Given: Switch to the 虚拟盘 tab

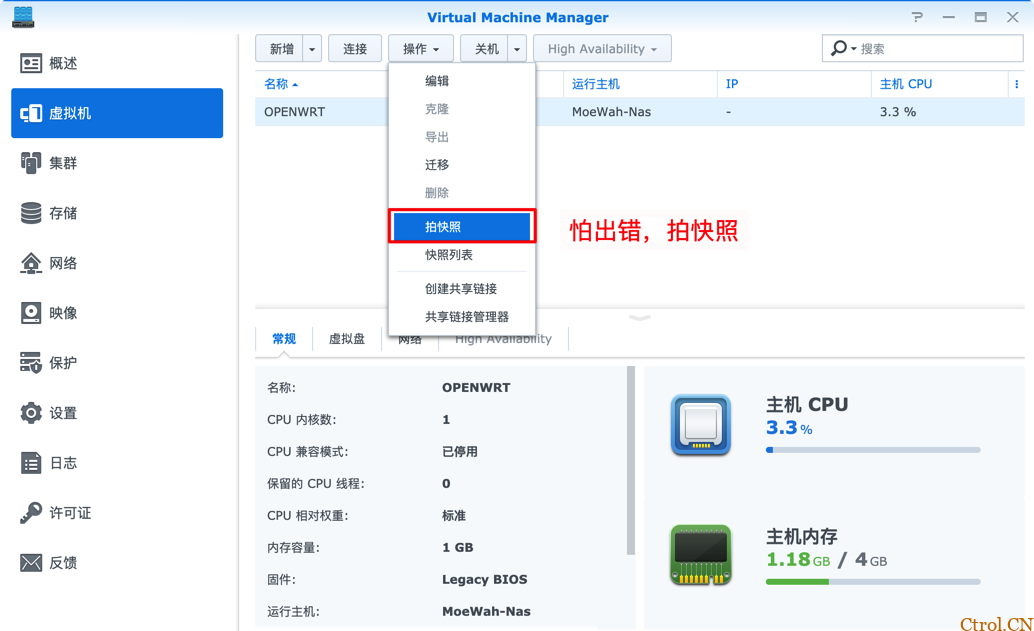Looking at the screenshot, I should (x=346, y=339).
